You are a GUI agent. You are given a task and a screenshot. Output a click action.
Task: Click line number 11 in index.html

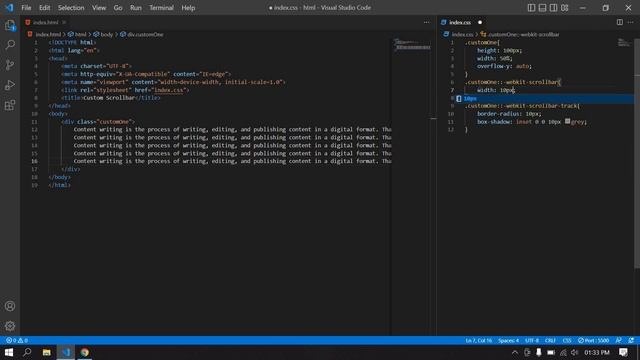click(34, 122)
